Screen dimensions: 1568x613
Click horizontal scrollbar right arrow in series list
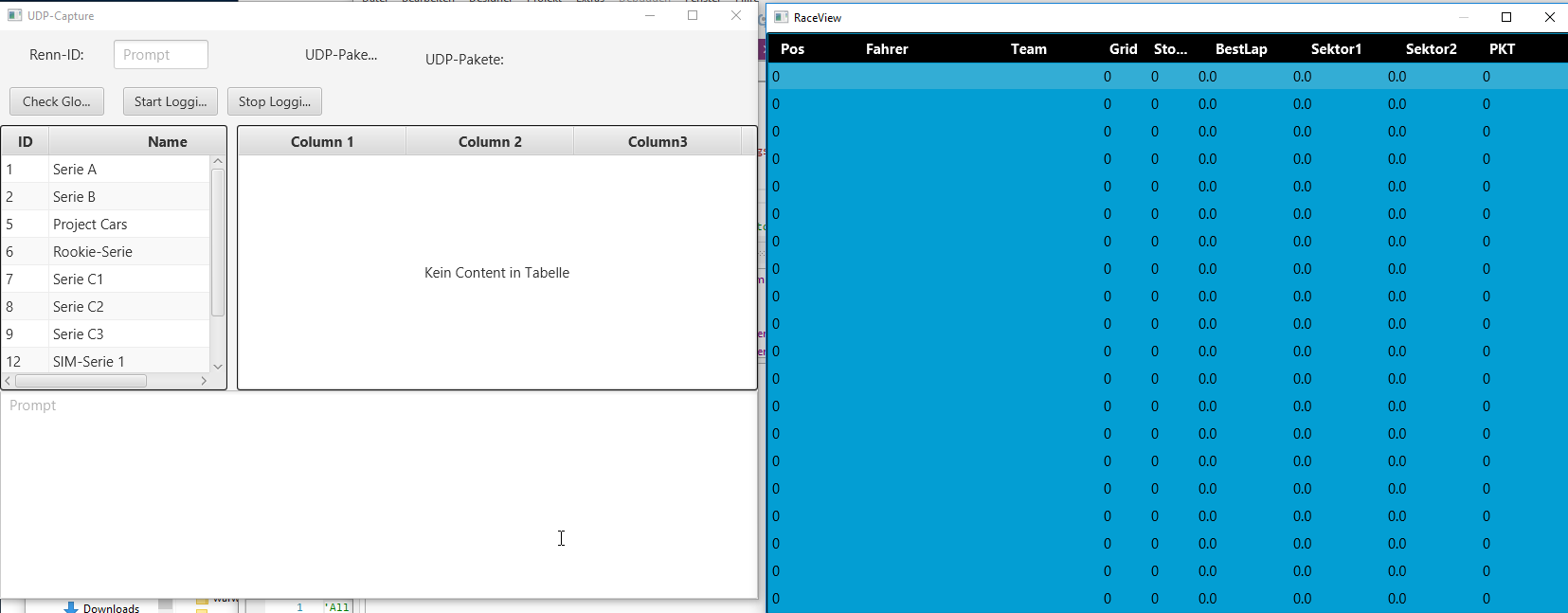pos(204,381)
